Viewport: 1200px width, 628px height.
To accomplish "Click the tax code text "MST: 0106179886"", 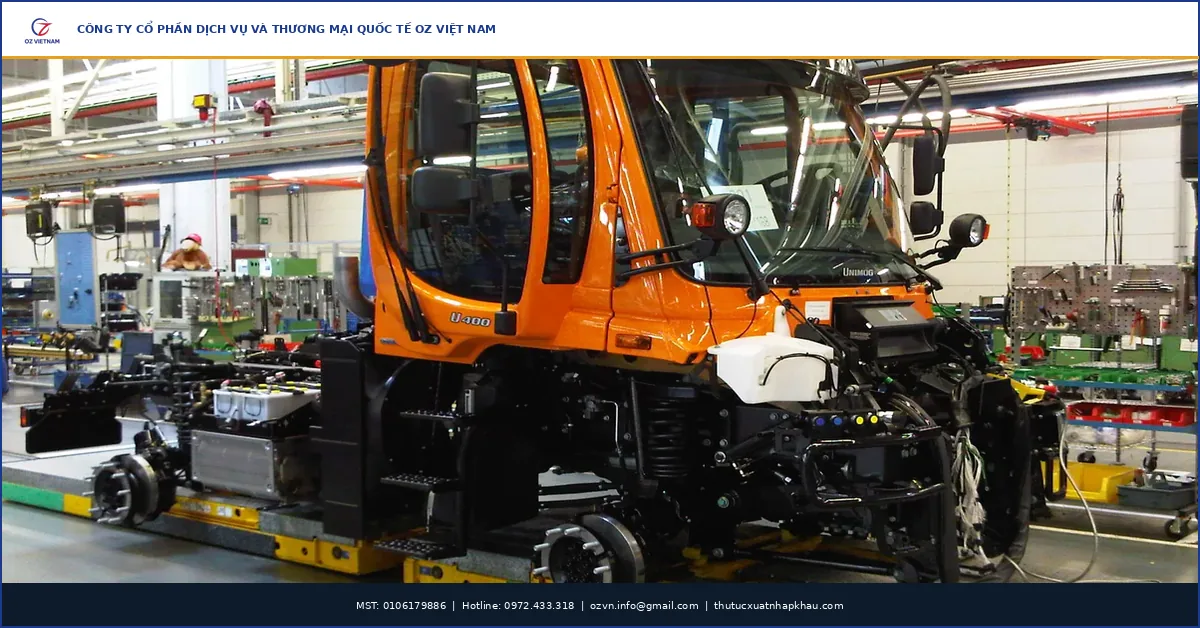I will 401,606.
